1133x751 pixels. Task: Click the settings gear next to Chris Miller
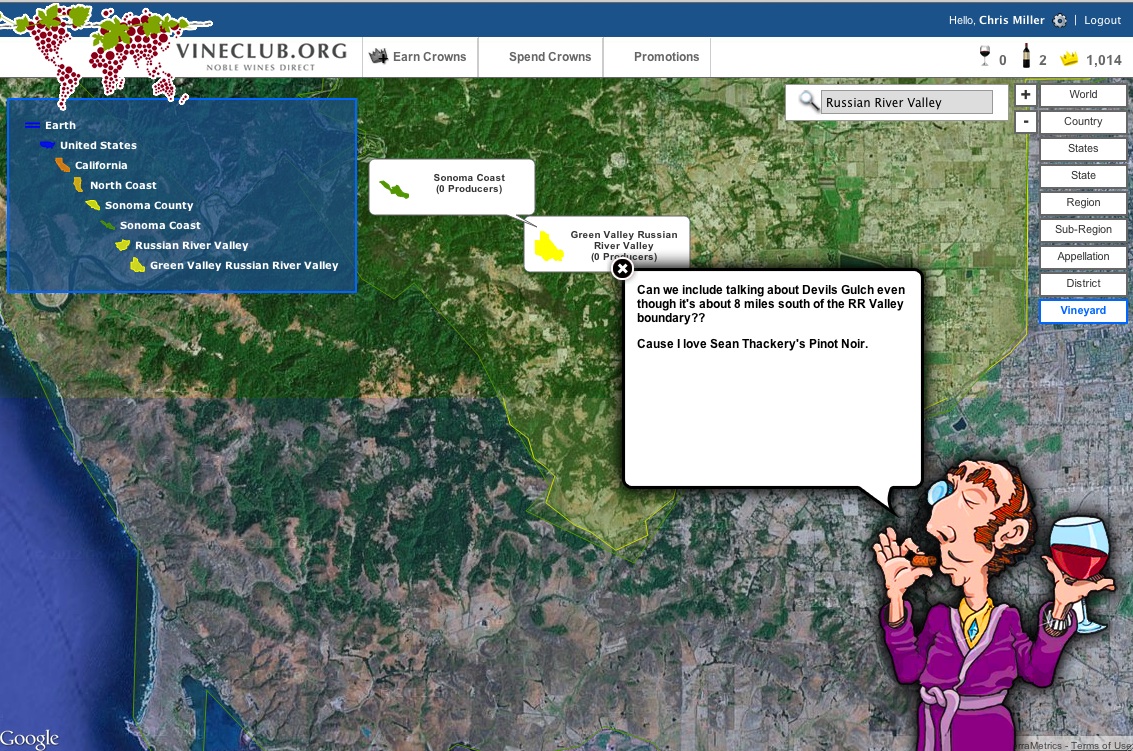pyautogui.click(x=1060, y=20)
